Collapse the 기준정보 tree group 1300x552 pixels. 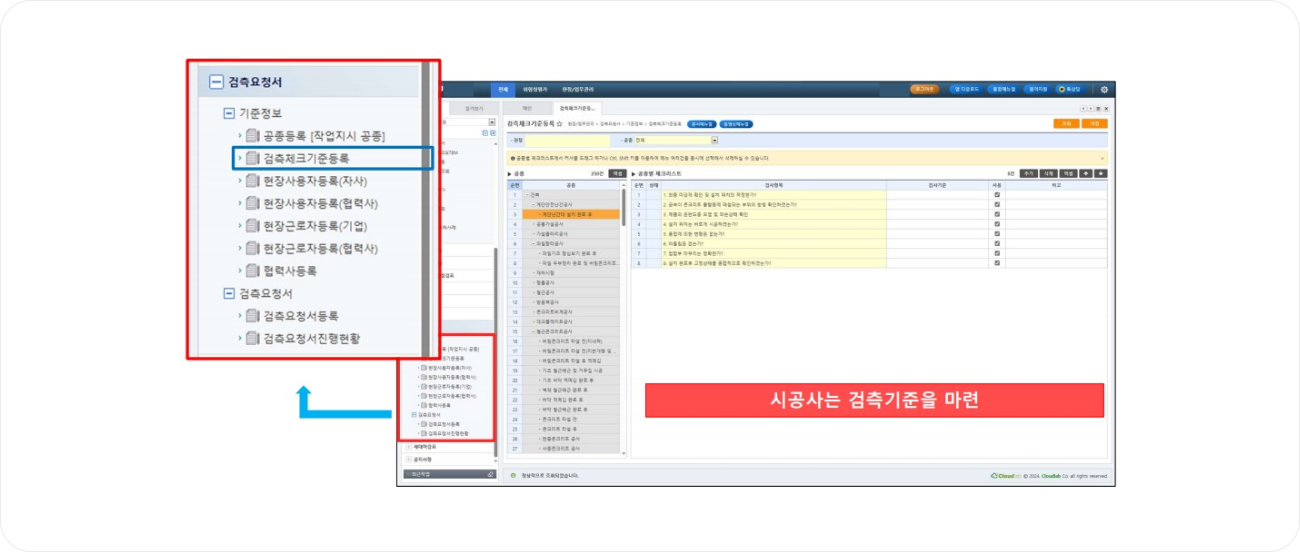(229, 114)
